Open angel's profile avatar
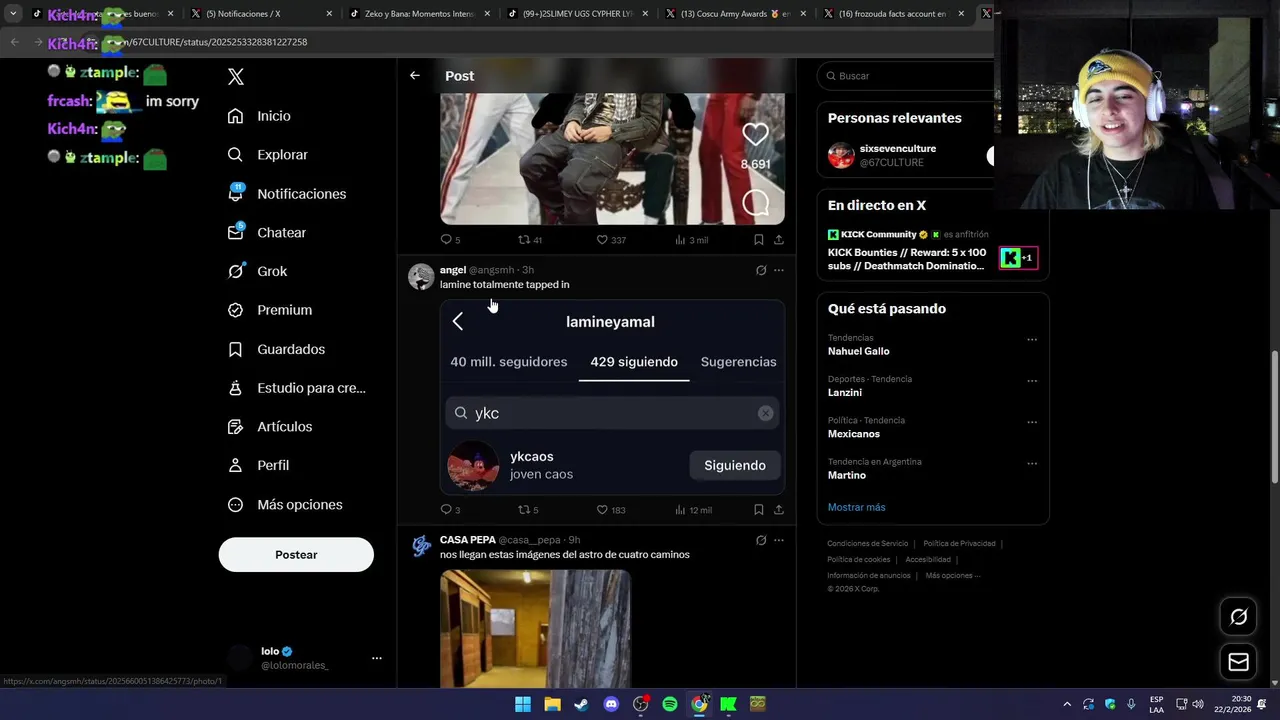Screen dimensions: 1280x720 (x=421, y=276)
